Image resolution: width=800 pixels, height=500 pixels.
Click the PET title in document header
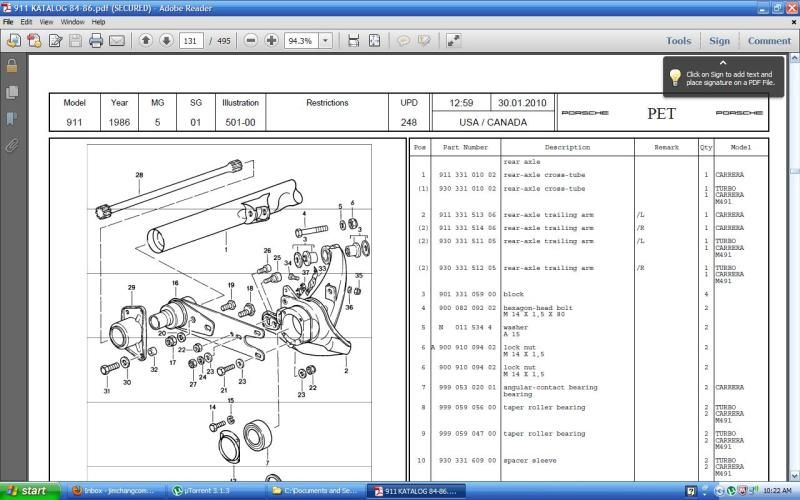click(x=662, y=113)
